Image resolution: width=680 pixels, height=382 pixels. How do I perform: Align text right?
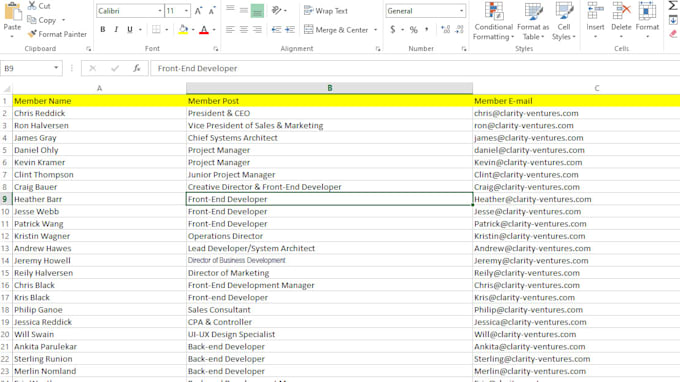(x=257, y=29)
